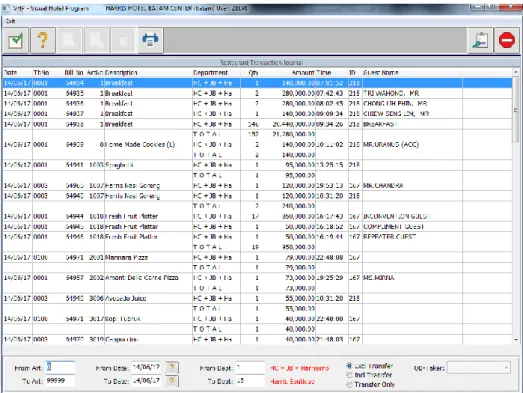The width and height of the screenshot is (523, 393).
Task: Open the date picker beside From Date
Action: tap(172, 368)
